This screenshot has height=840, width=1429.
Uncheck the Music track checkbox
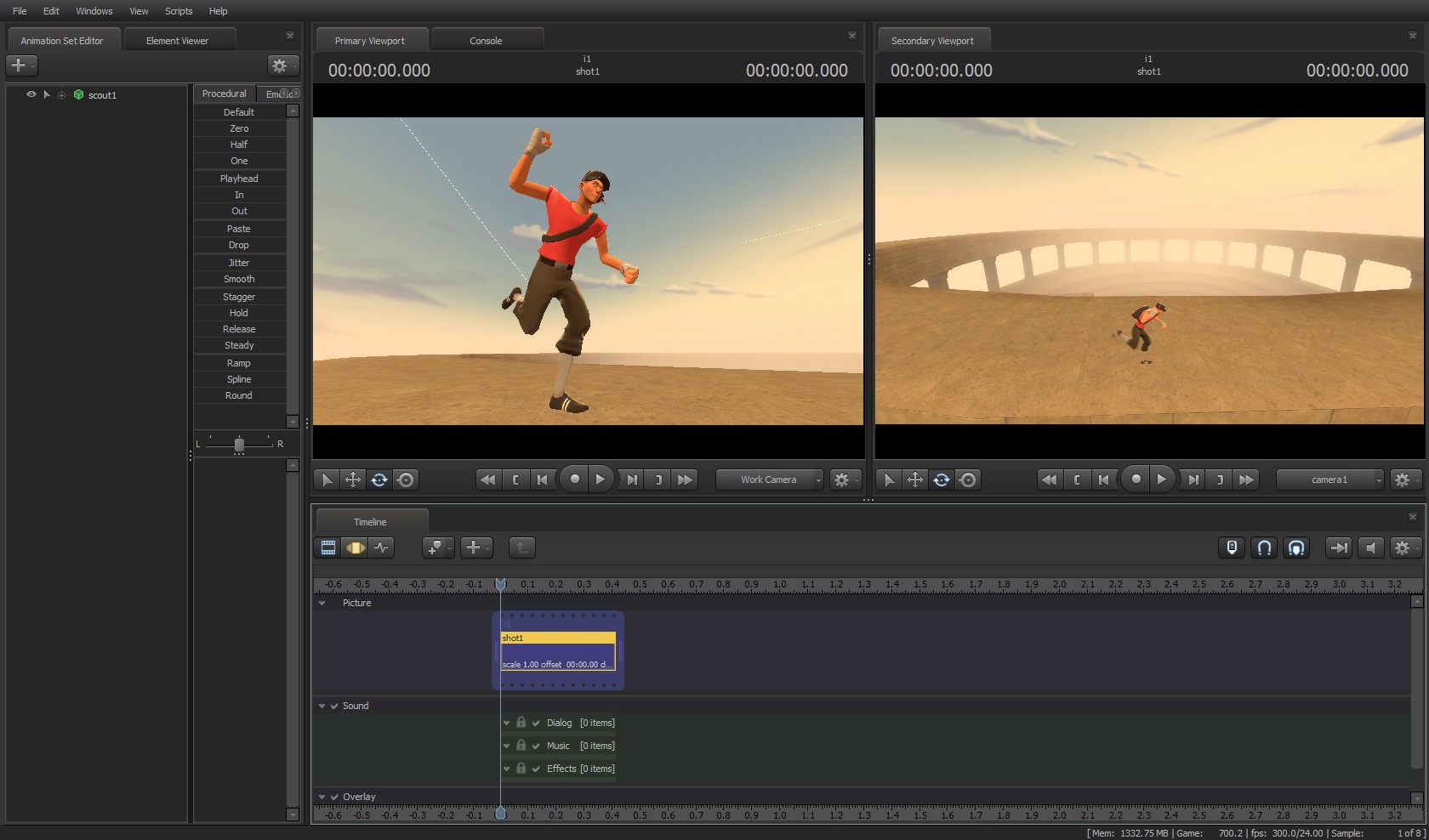536,746
